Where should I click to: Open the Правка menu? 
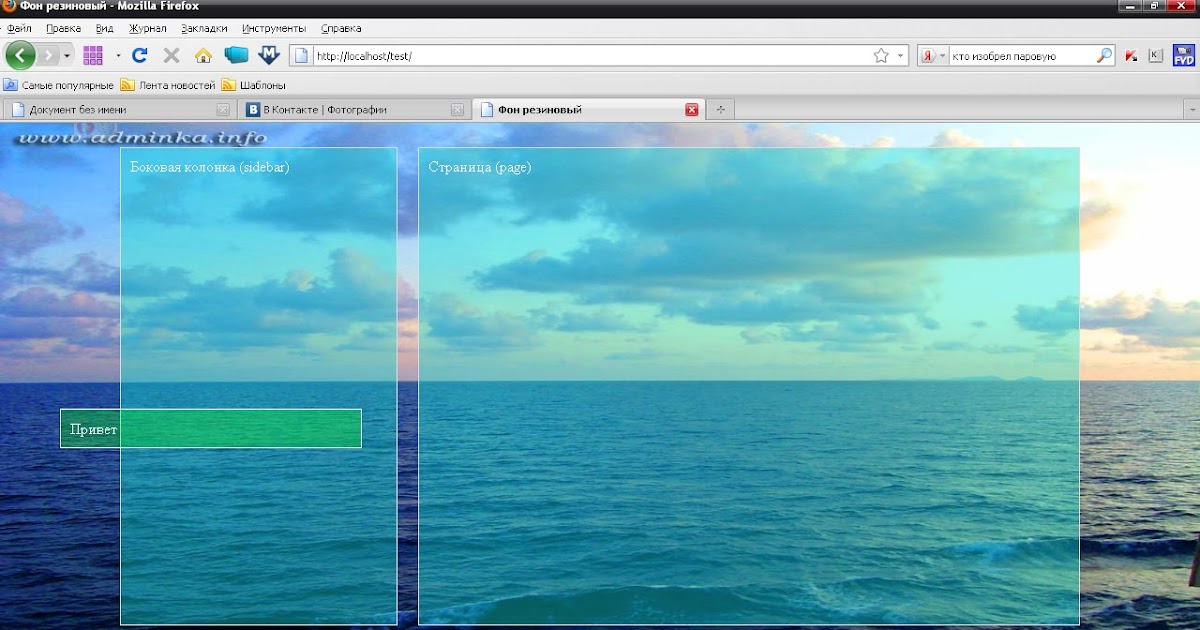[x=64, y=28]
